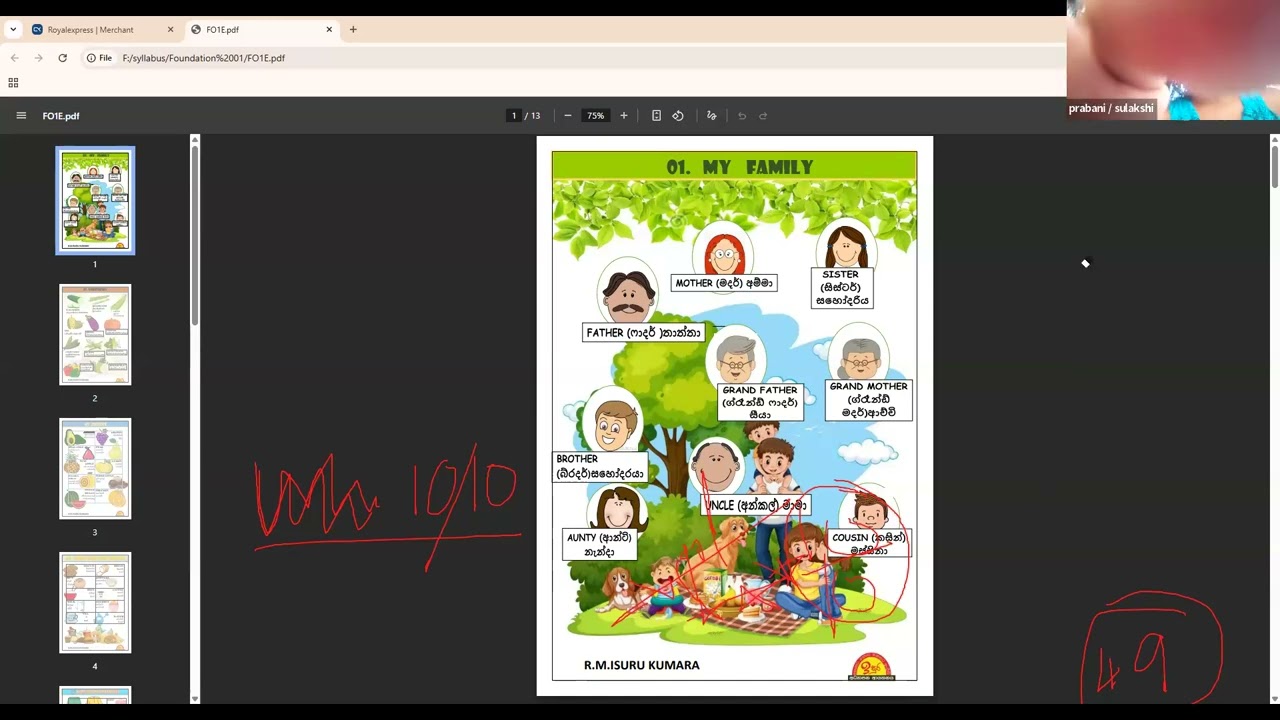Edit the current page number field
The image size is (1280, 720).
[x=514, y=116]
